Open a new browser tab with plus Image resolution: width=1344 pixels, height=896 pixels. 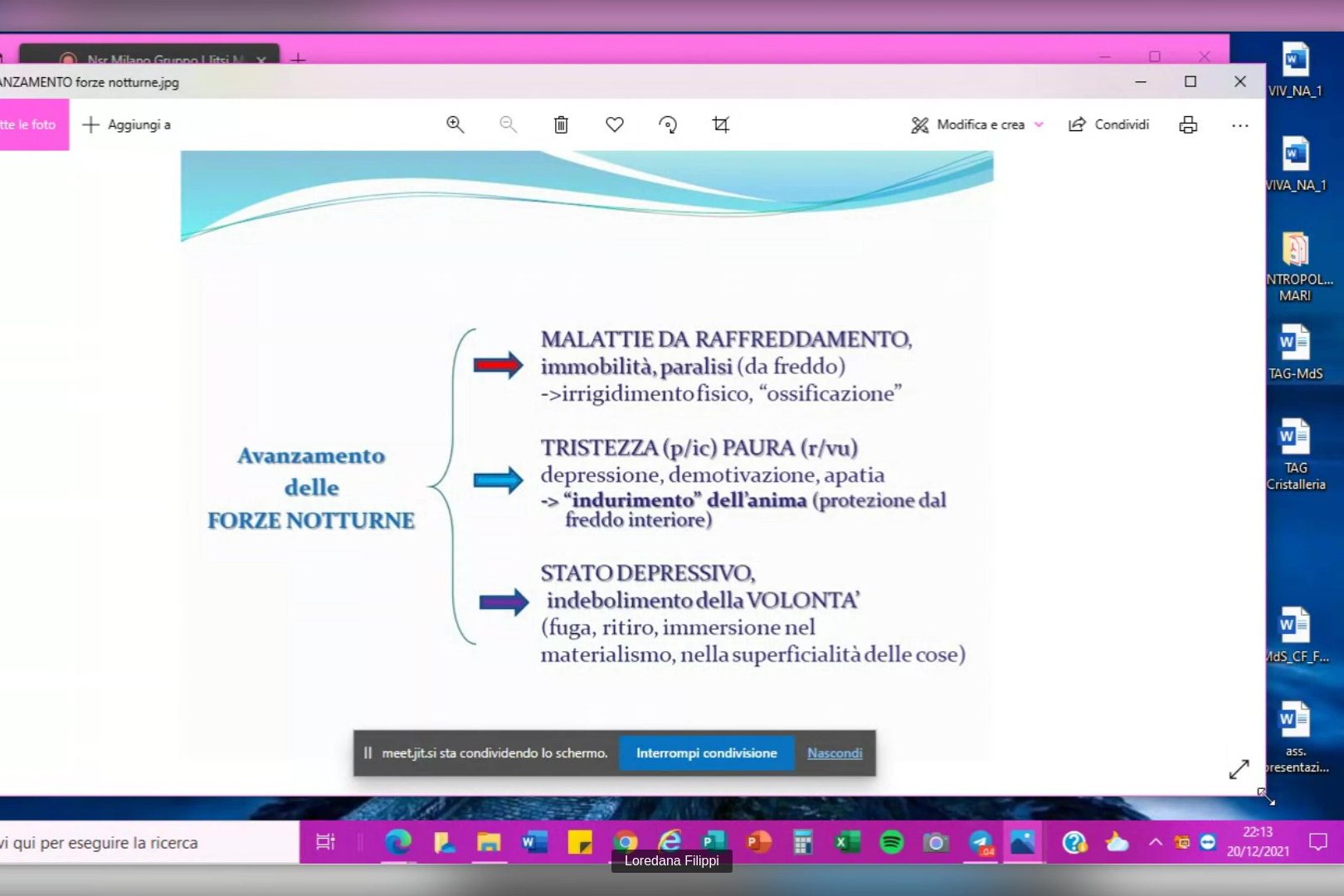pyautogui.click(x=298, y=58)
